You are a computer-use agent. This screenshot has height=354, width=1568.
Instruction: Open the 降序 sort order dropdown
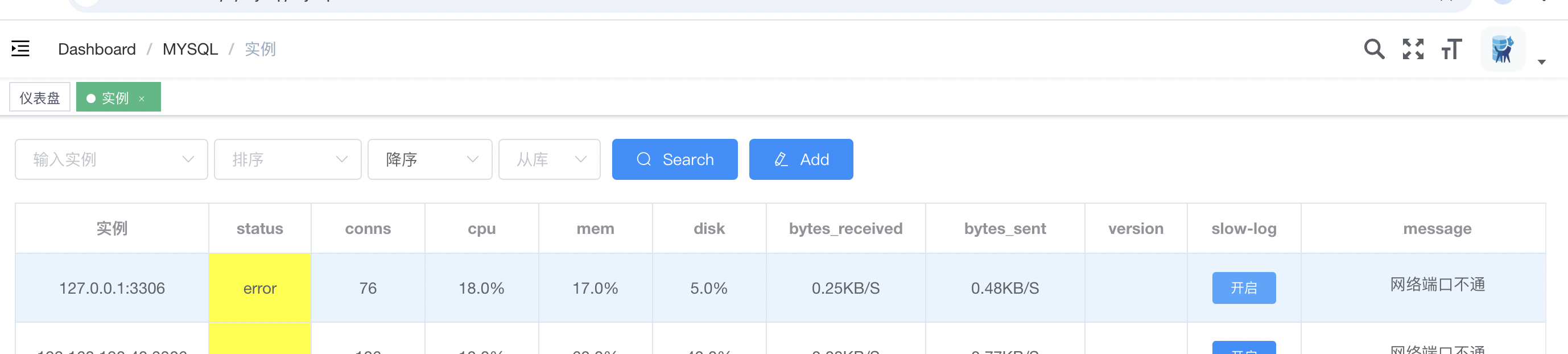(x=430, y=159)
